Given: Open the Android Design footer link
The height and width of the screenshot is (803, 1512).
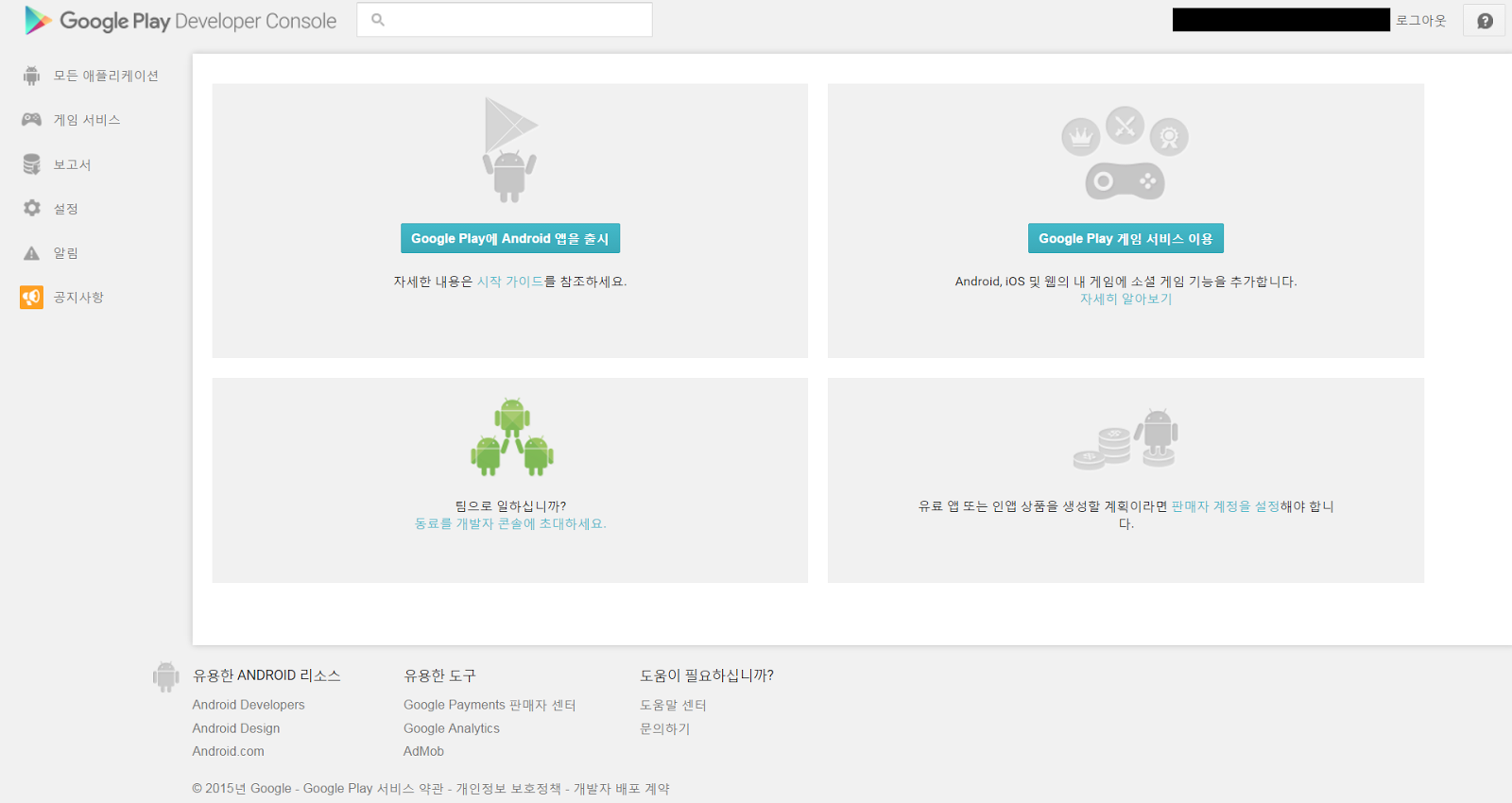Looking at the screenshot, I should pyautogui.click(x=236, y=728).
